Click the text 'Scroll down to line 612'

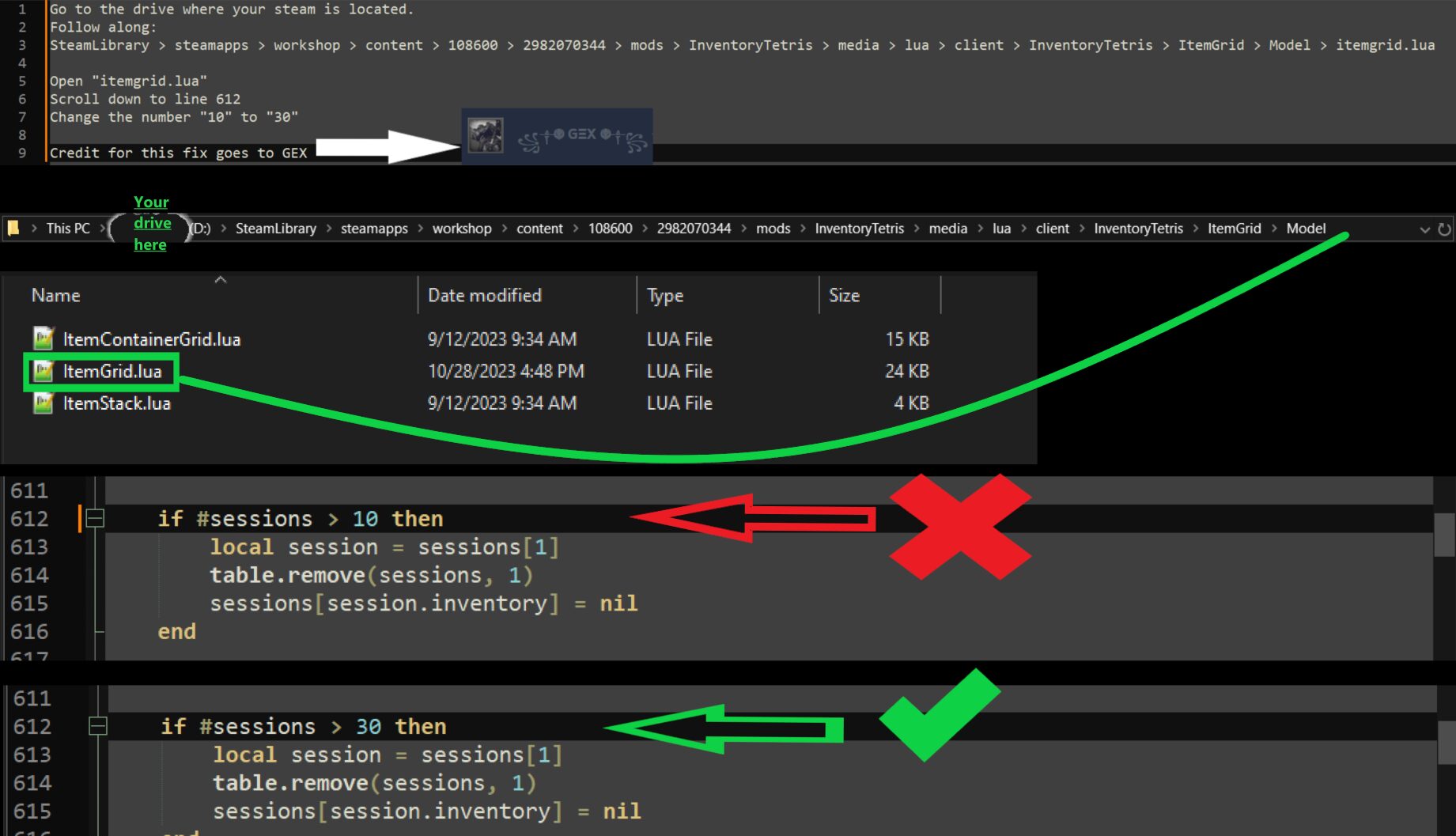click(x=145, y=99)
